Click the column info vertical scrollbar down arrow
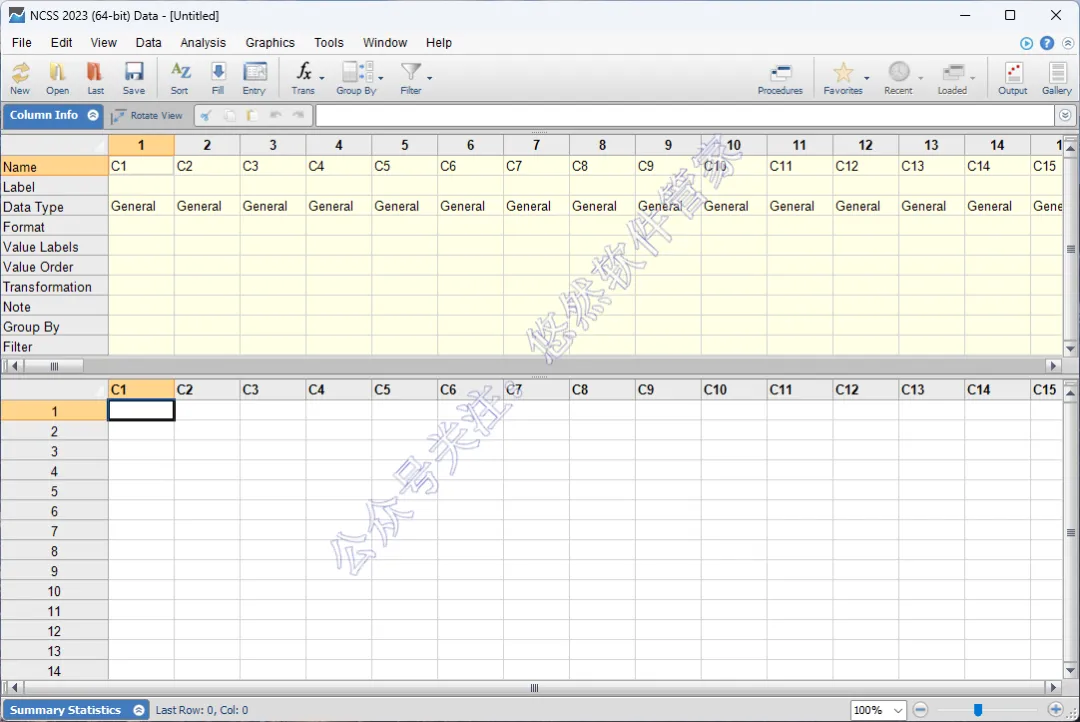Screen dimensions: 1080x722 click(x=1070, y=349)
